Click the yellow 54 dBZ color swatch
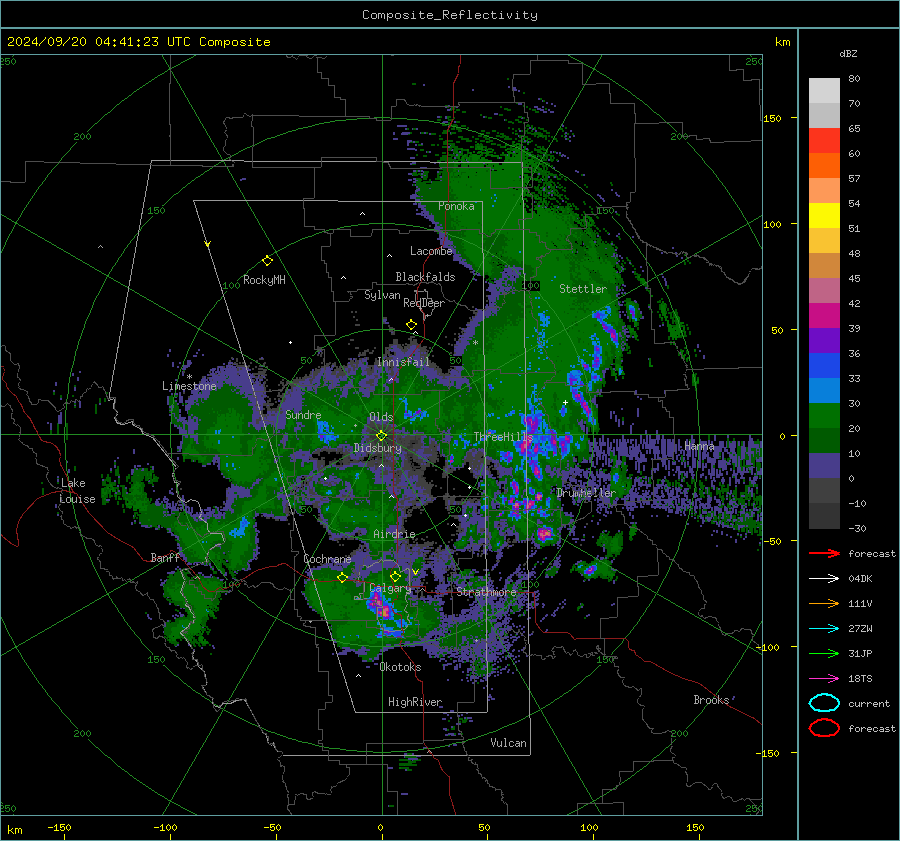The width and height of the screenshot is (900, 841). (x=824, y=216)
